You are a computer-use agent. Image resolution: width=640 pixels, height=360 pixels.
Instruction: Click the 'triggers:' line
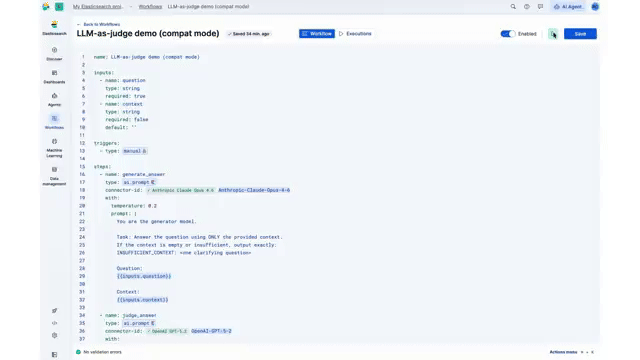(107, 143)
